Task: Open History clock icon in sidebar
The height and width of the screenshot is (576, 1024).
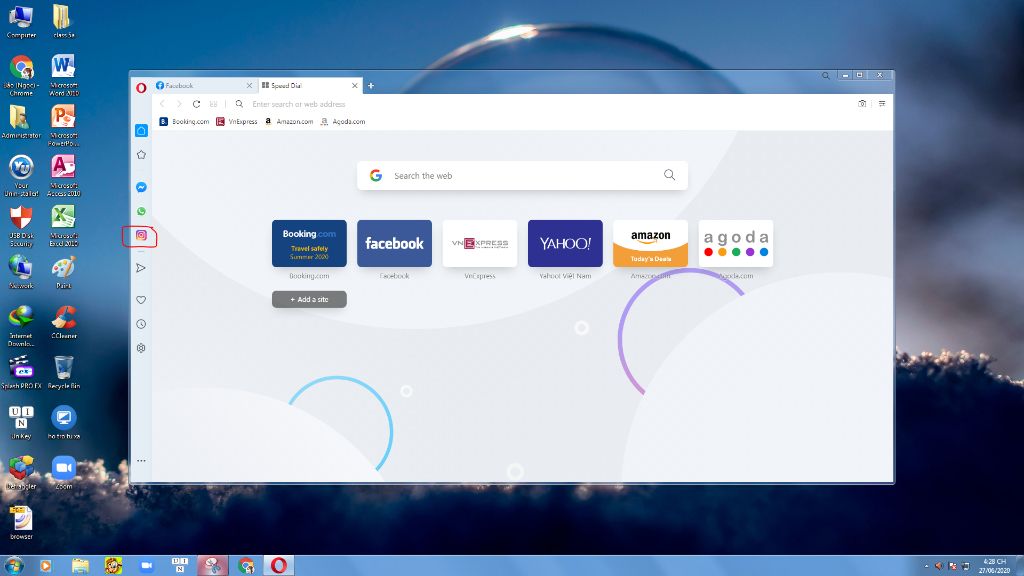Action: [141, 324]
